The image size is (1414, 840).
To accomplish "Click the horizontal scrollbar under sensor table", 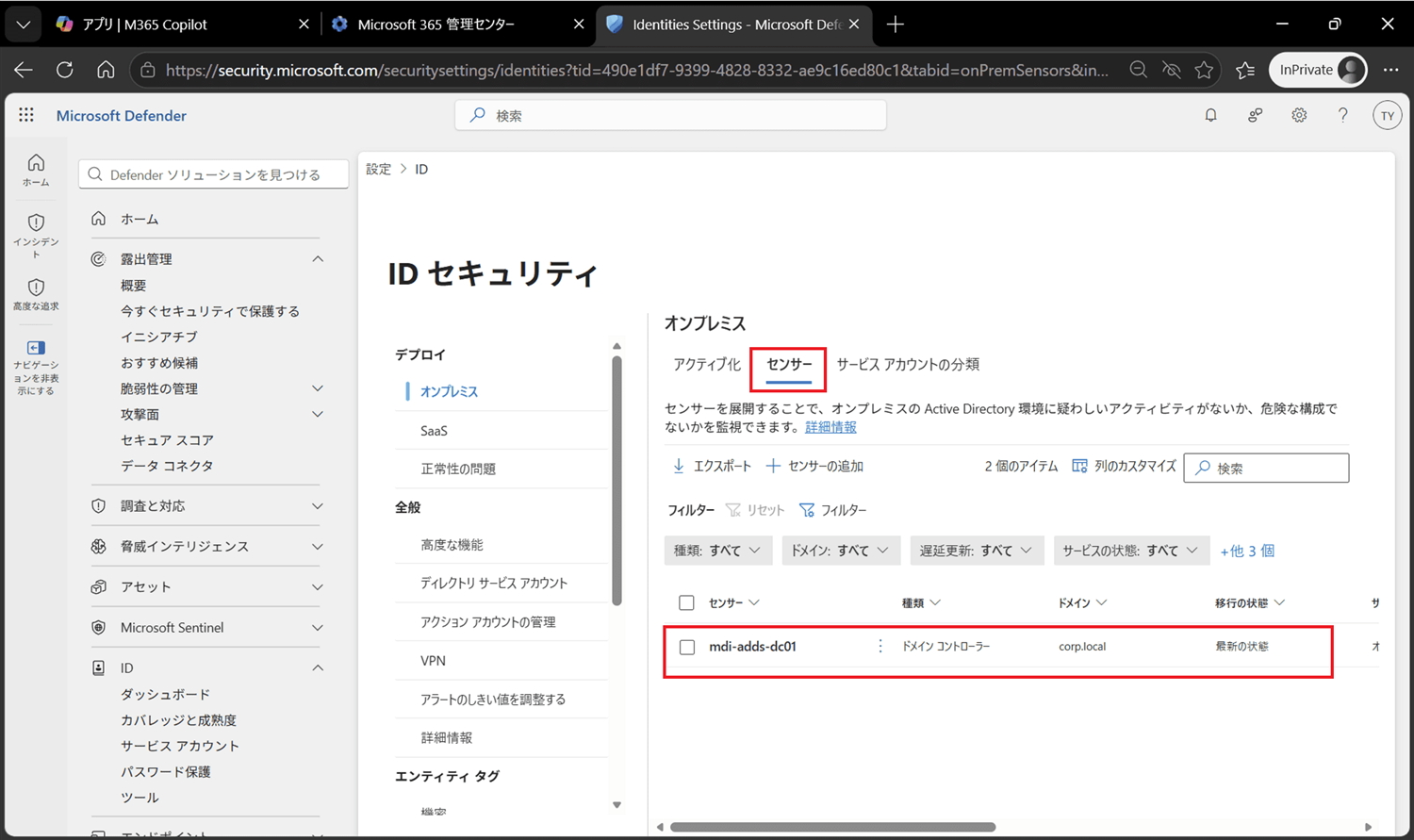I will [832, 827].
